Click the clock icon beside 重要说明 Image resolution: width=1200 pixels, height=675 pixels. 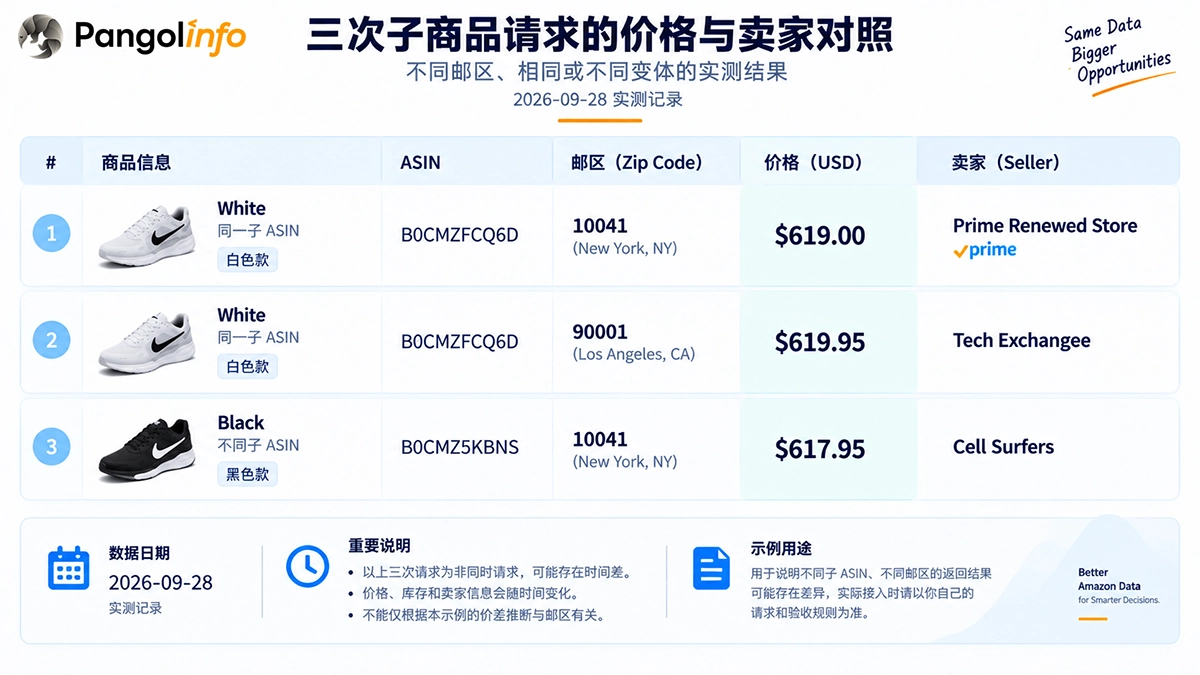[x=308, y=567]
